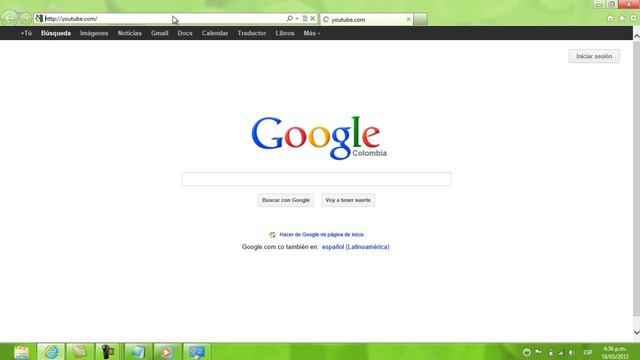Screen dimensions: 640x360
Task: Open the camcorder app taskbar icon
Action: (108, 352)
